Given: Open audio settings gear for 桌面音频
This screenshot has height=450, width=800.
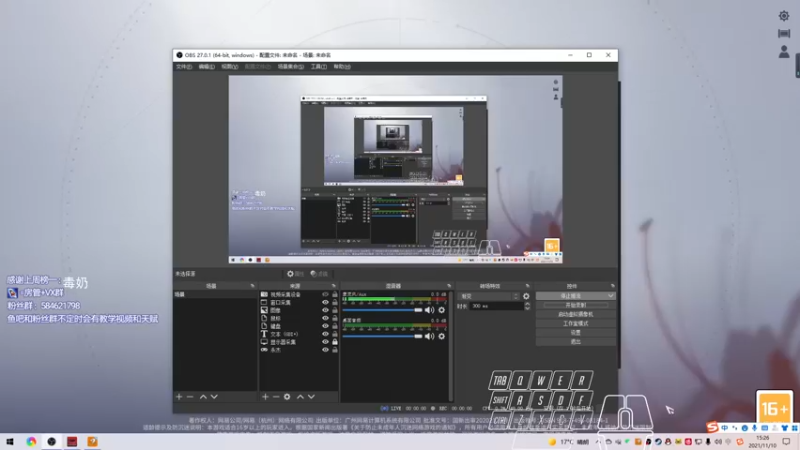Looking at the screenshot, I should (442, 336).
